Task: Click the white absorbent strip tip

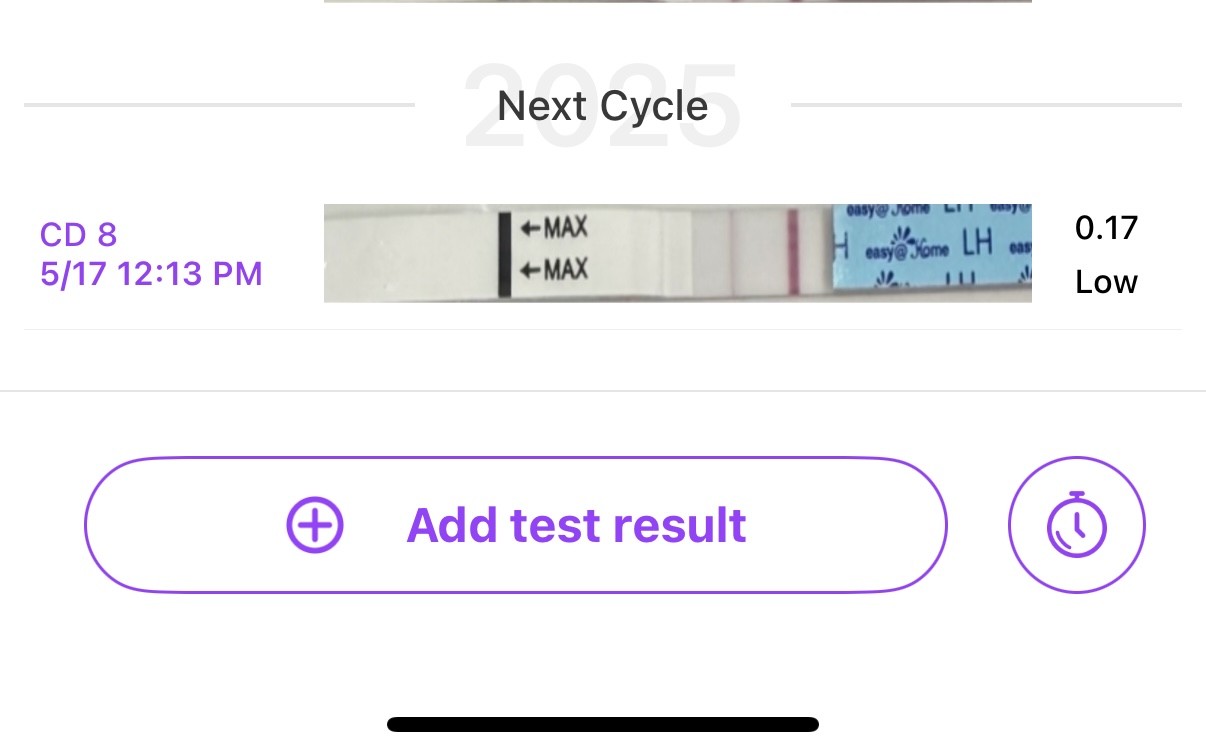Action: (x=410, y=254)
